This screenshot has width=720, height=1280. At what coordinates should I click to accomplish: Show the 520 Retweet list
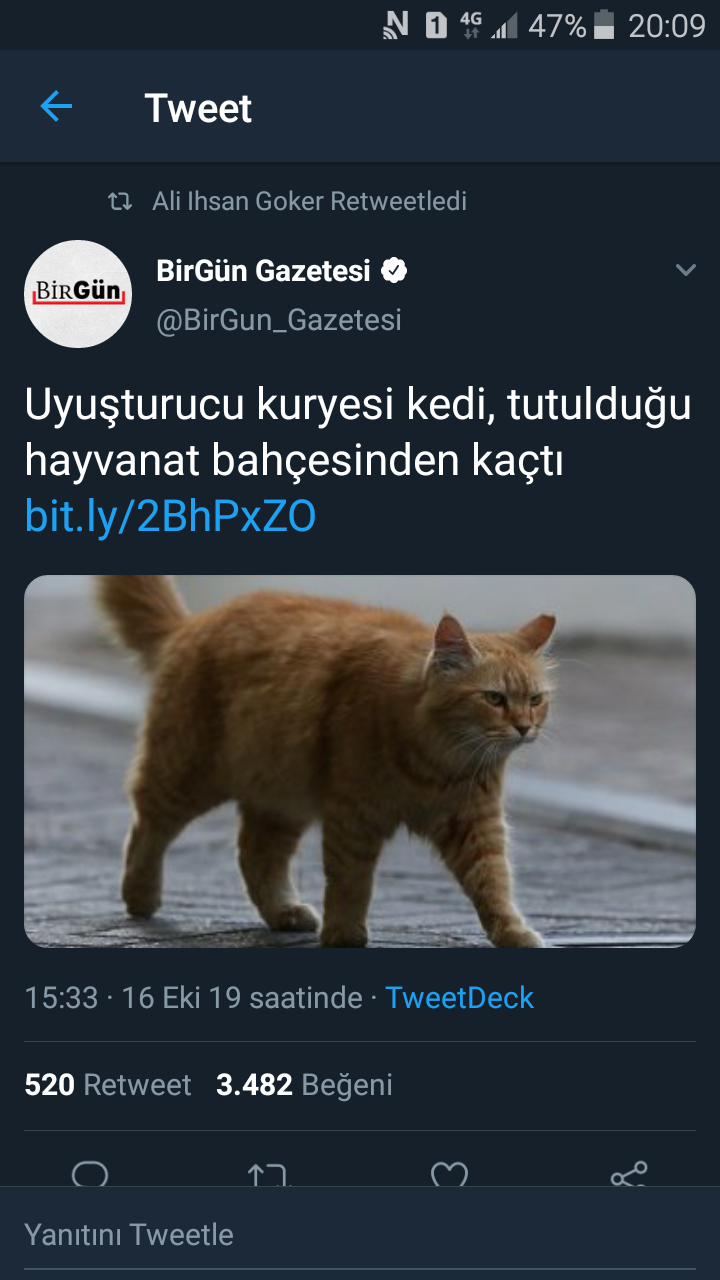[108, 1085]
